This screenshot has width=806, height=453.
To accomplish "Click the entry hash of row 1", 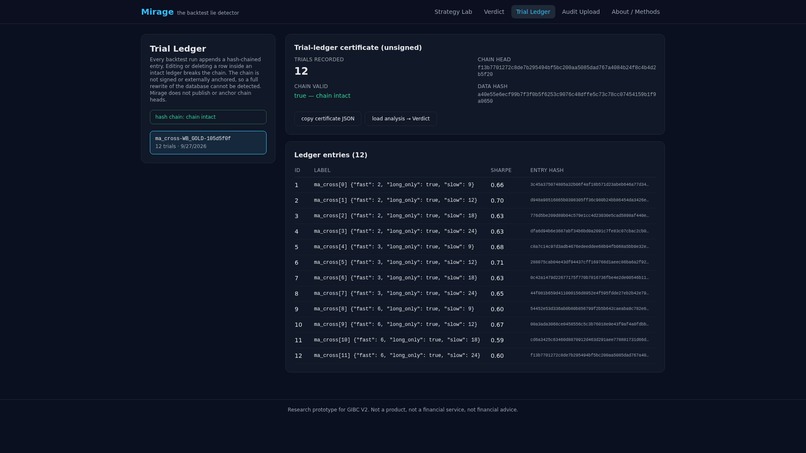I will 589,185.
